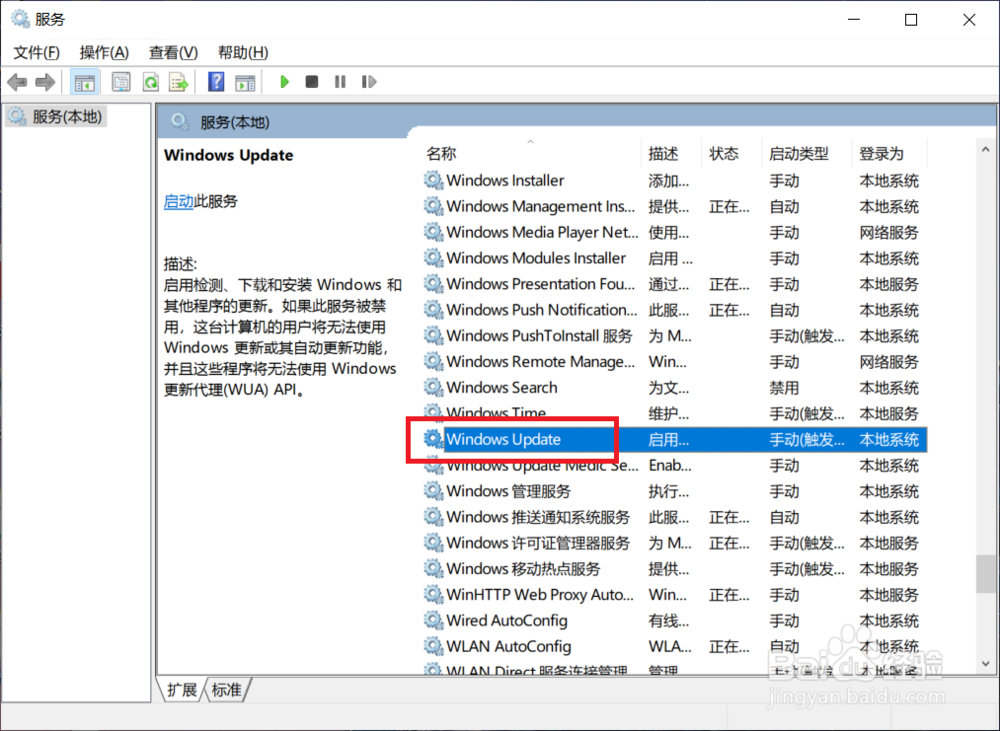Open the Properties toolbar icon

click(121, 82)
